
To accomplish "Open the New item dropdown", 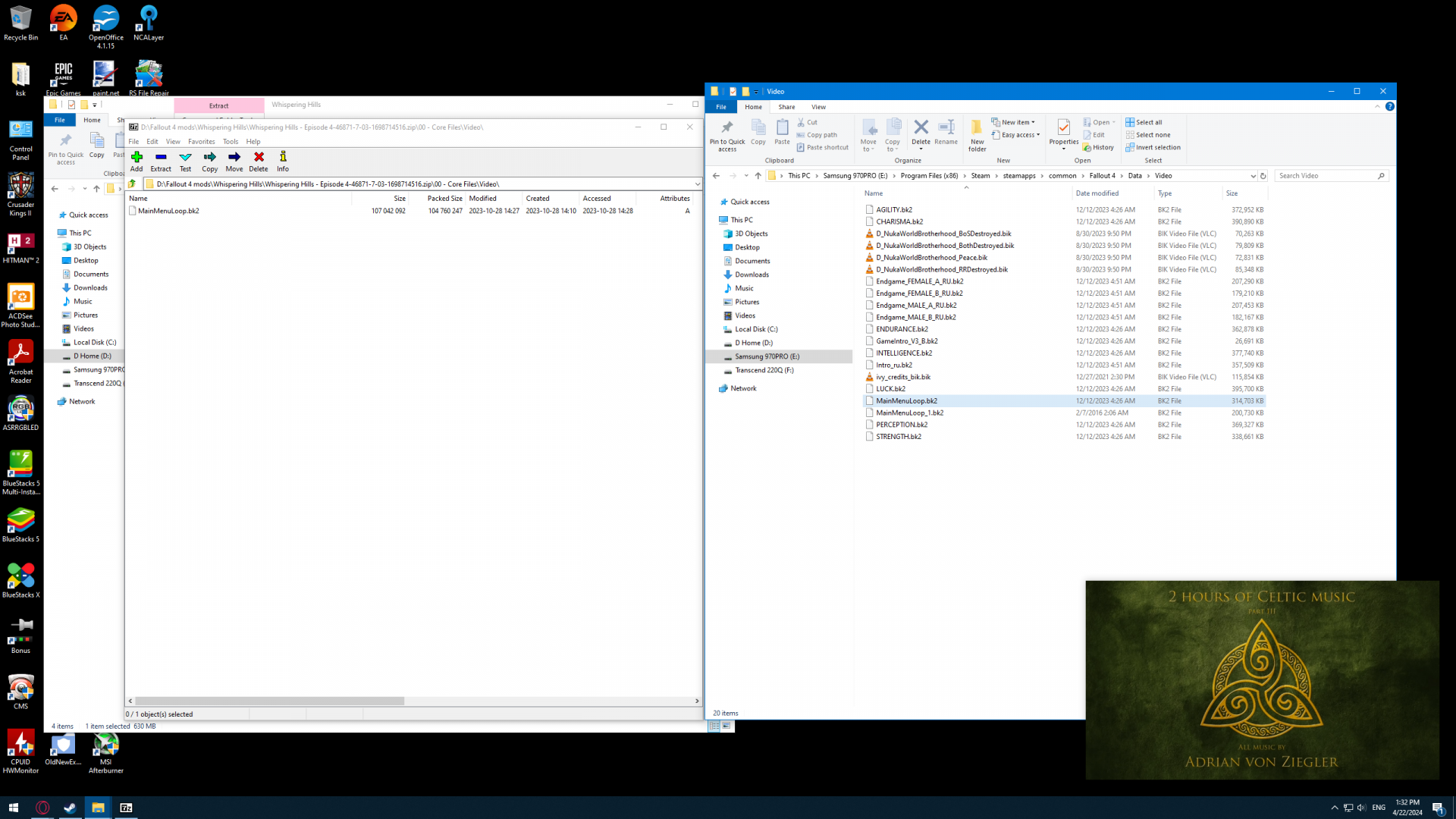I will (x=1013, y=122).
